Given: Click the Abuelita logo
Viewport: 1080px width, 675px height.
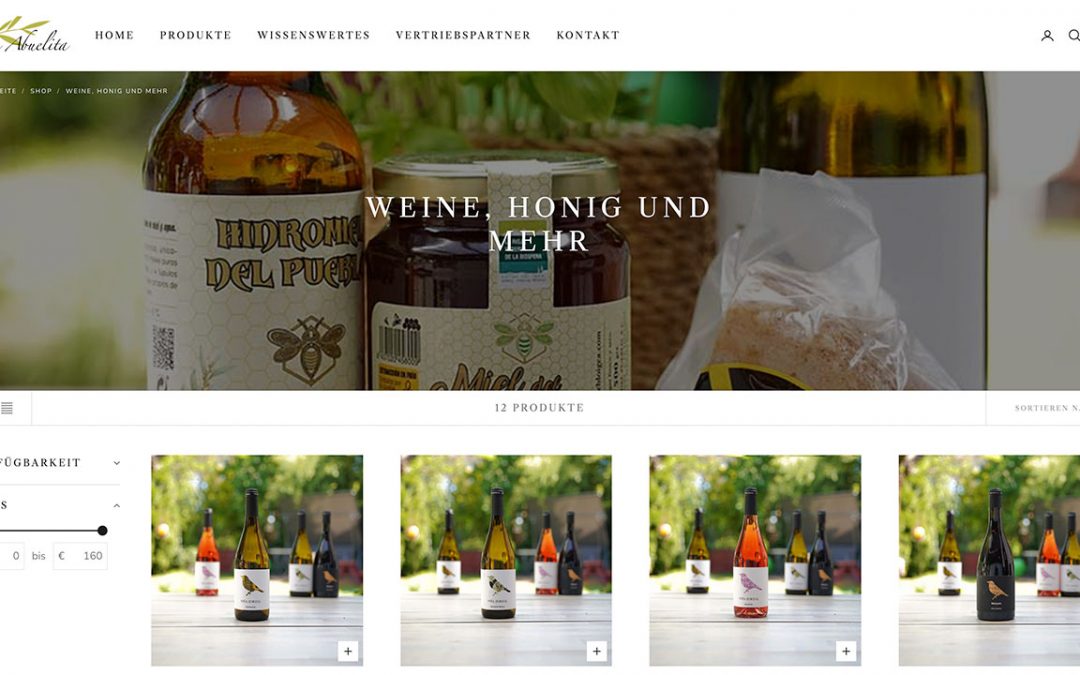Looking at the screenshot, I should pyautogui.click(x=34, y=35).
